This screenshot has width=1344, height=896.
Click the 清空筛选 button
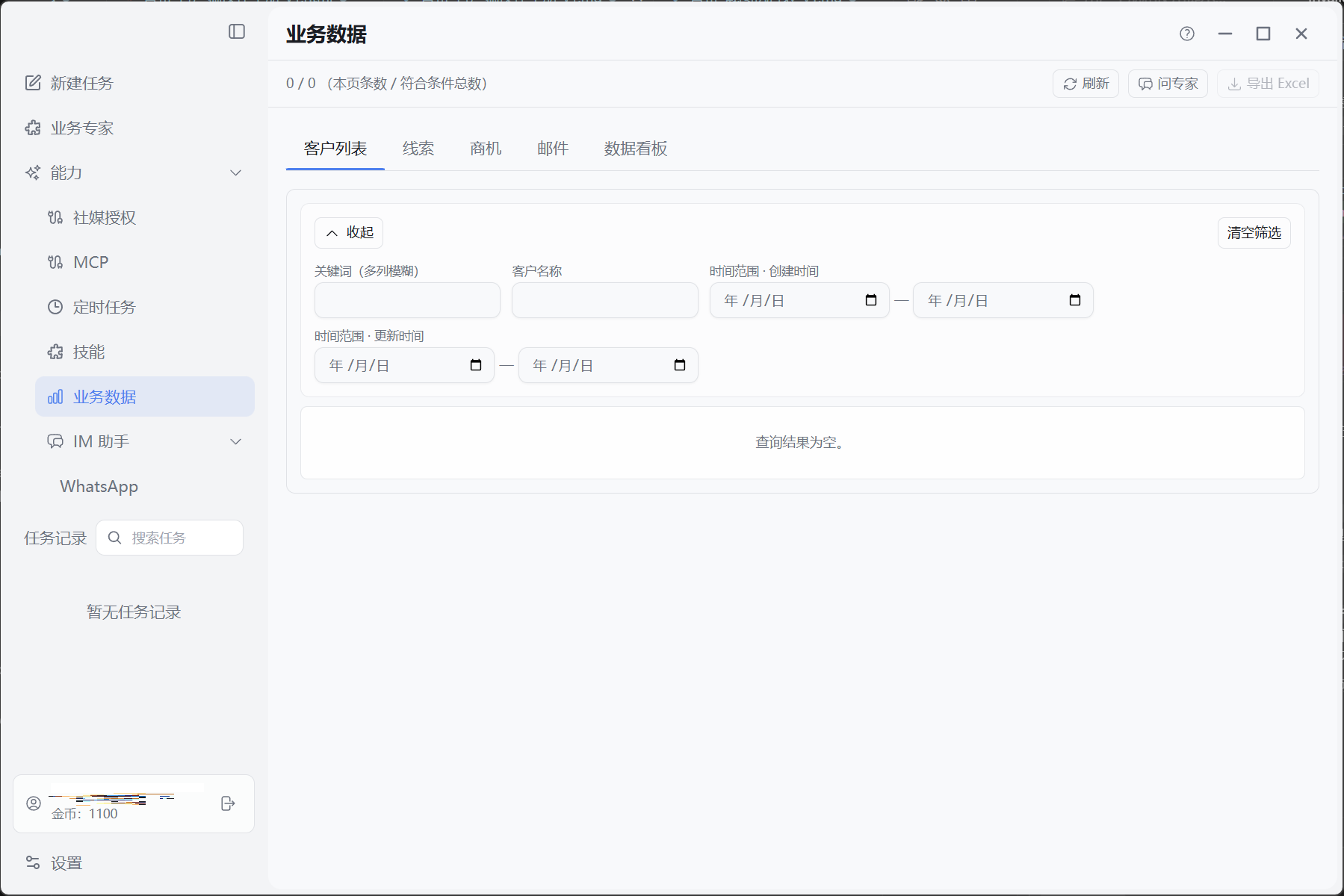point(1254,233)
